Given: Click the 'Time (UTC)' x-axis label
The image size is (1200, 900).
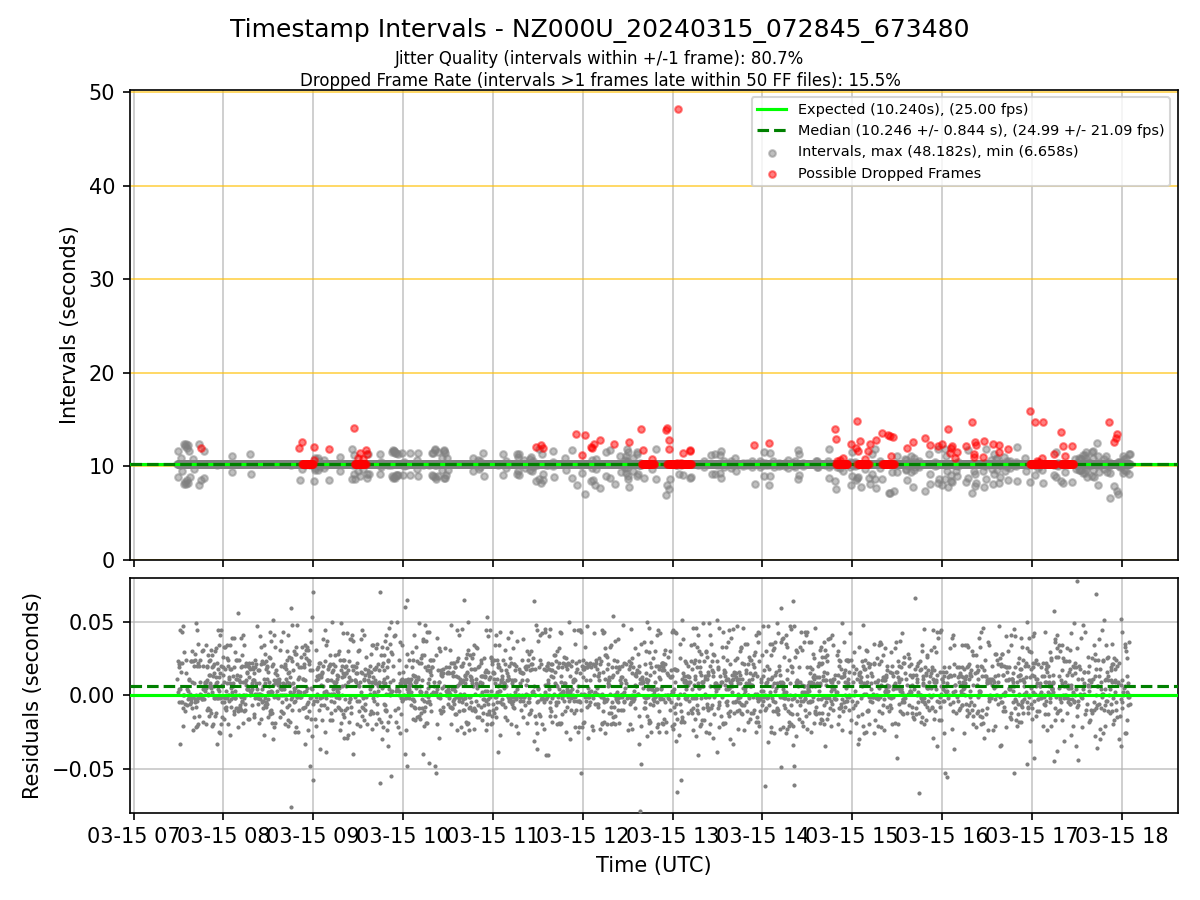Looking at the screenshot, I should (x=653, y=865).
